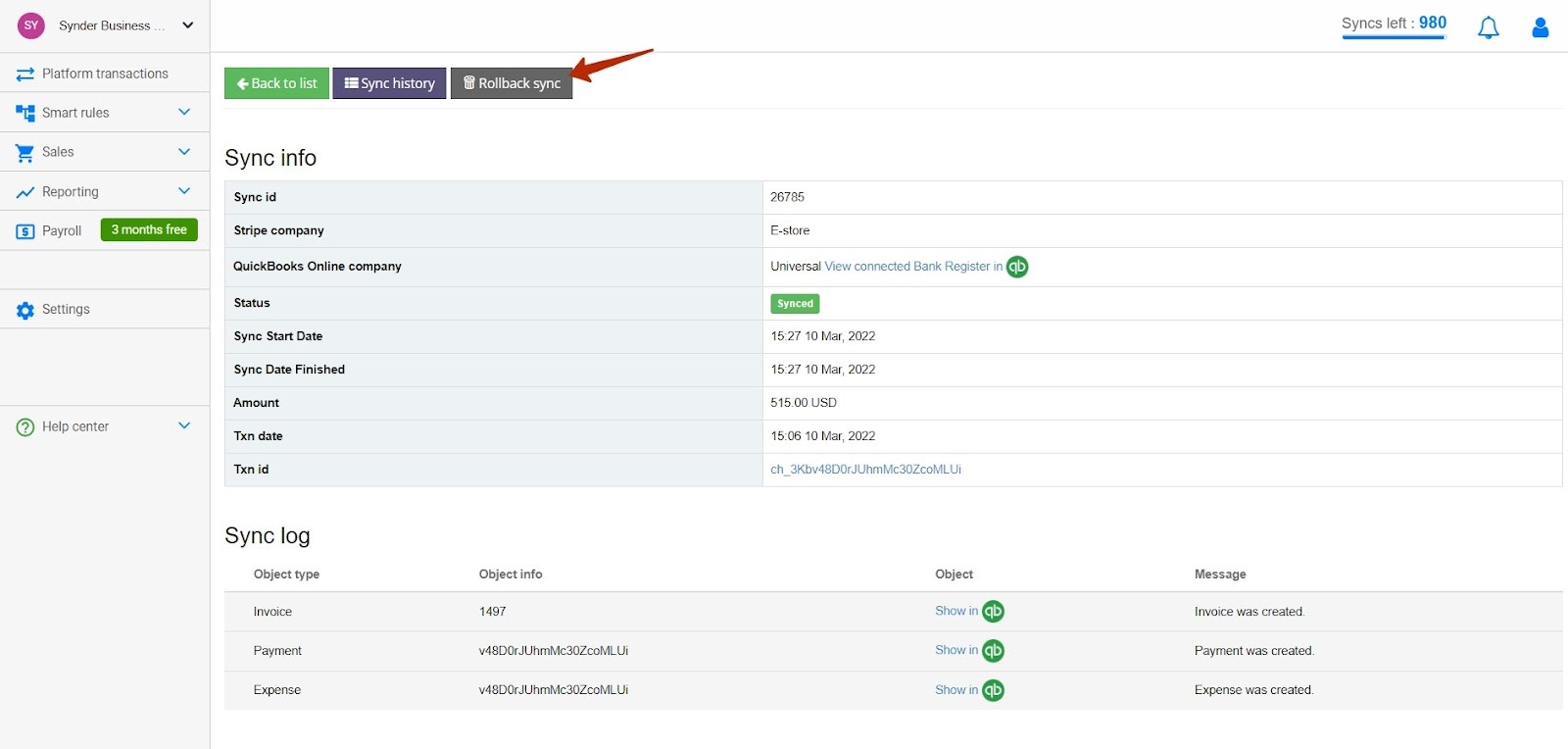Click the Sync Start Date label
Screen dimensions: 1568x749
coord(278,336)
